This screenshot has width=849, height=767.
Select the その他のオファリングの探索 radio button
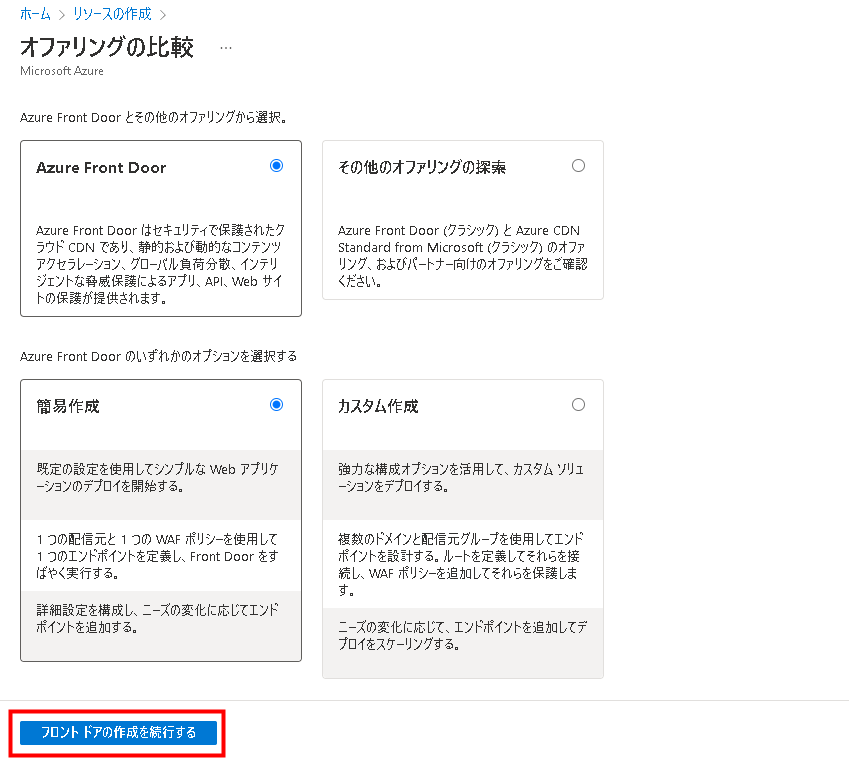pyautogui.click(x=578, y=166)
